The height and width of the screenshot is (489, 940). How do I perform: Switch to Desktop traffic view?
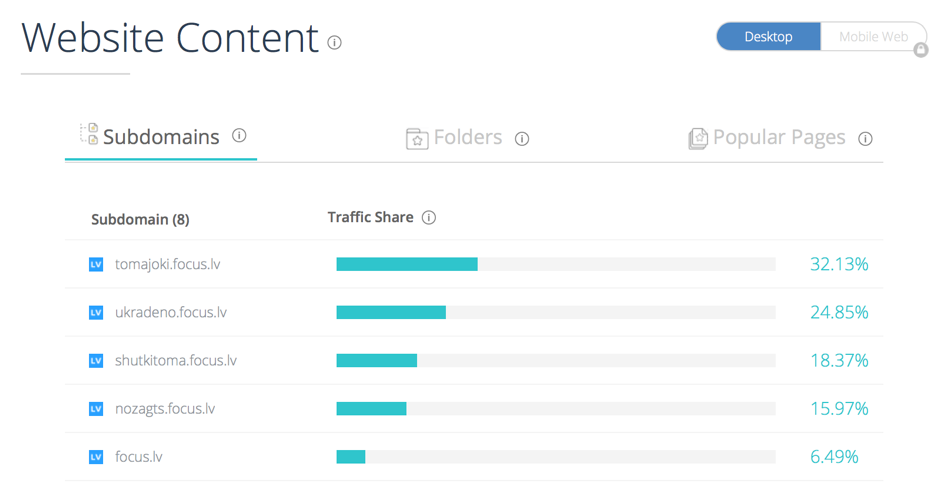[768, 37]
